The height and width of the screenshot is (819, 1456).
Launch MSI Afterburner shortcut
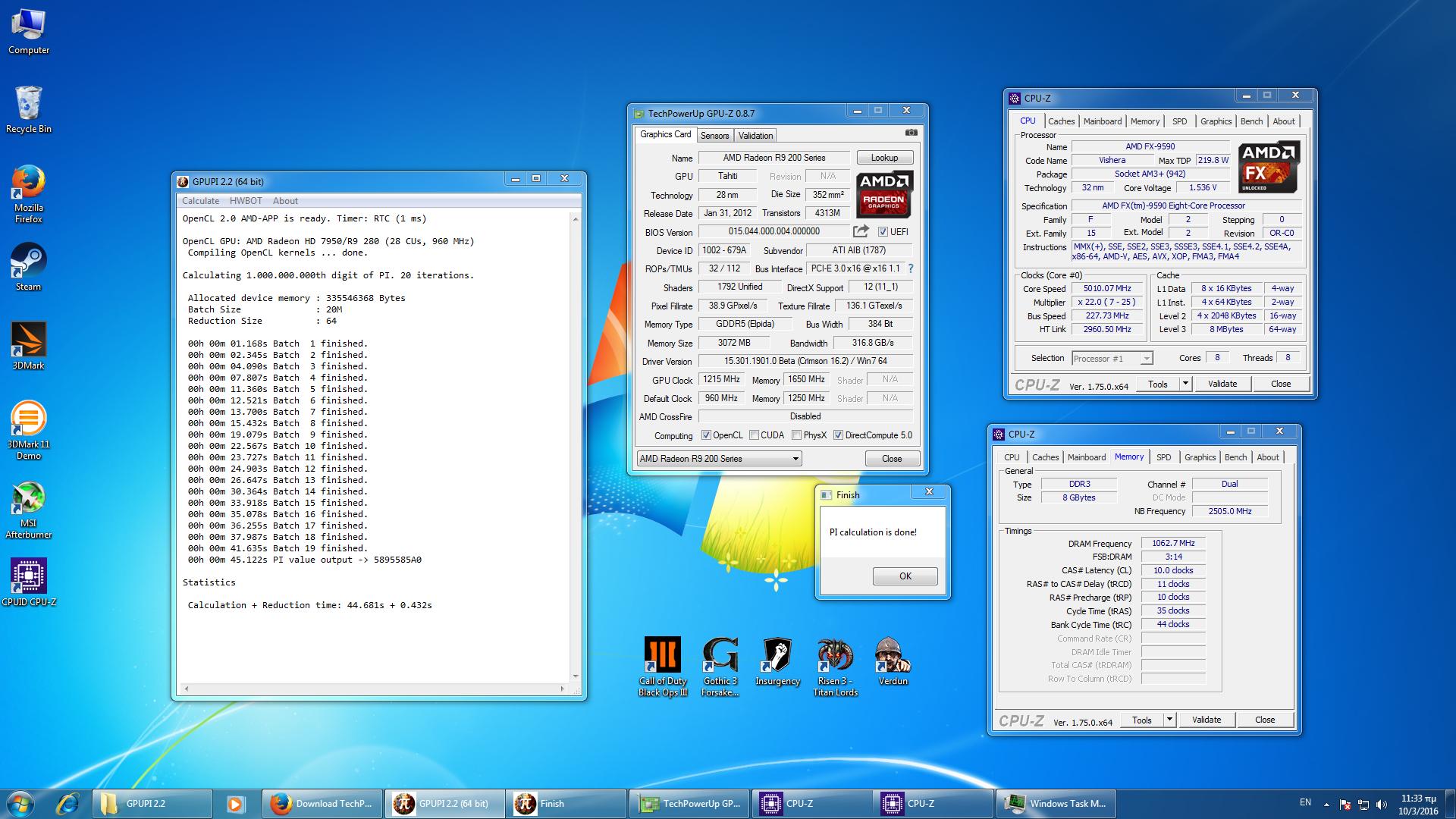(29, 510)
